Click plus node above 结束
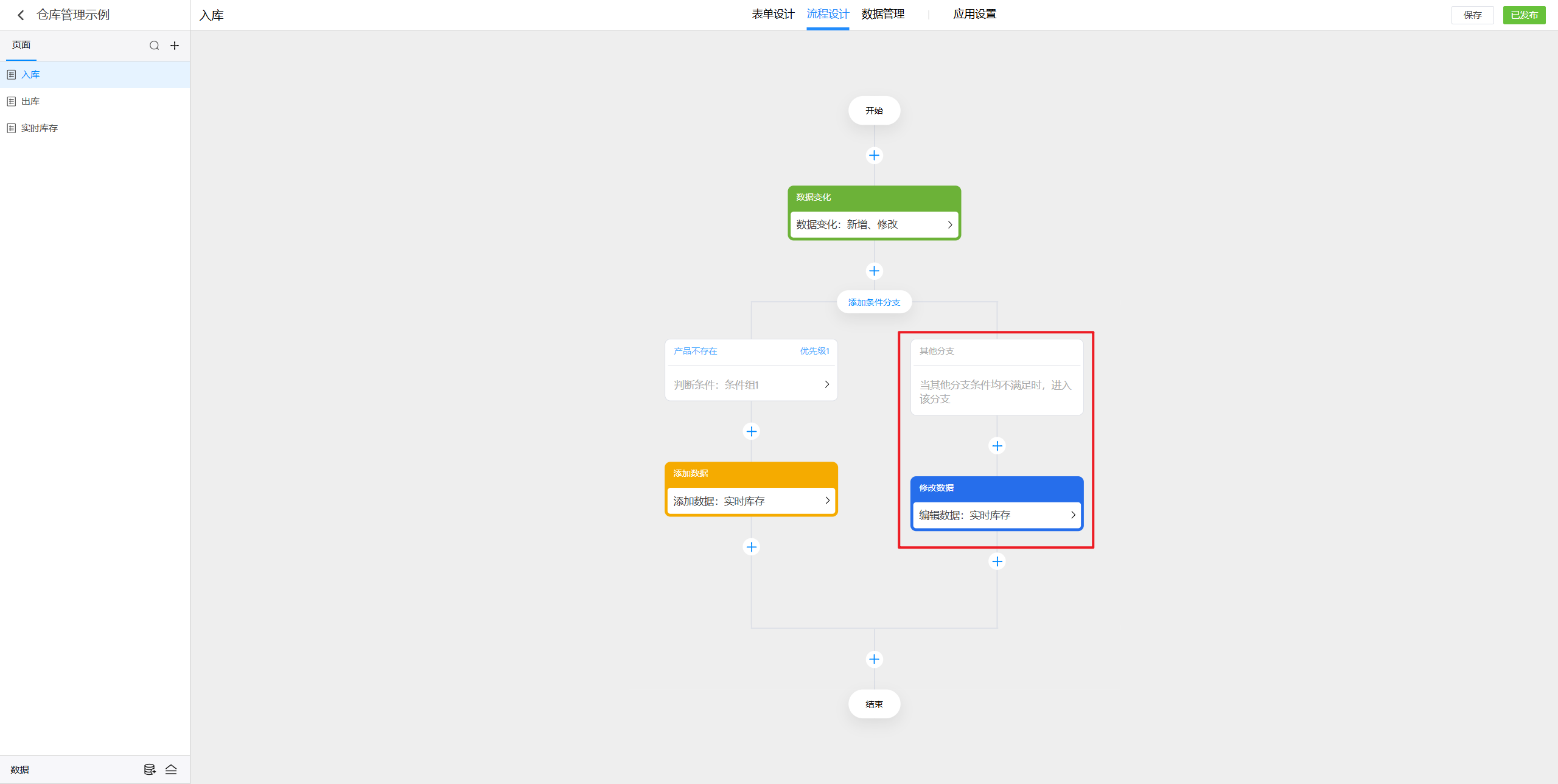The height and width of the screenshot is (784, 1558). pyautogui.click(x=874, y=659)
